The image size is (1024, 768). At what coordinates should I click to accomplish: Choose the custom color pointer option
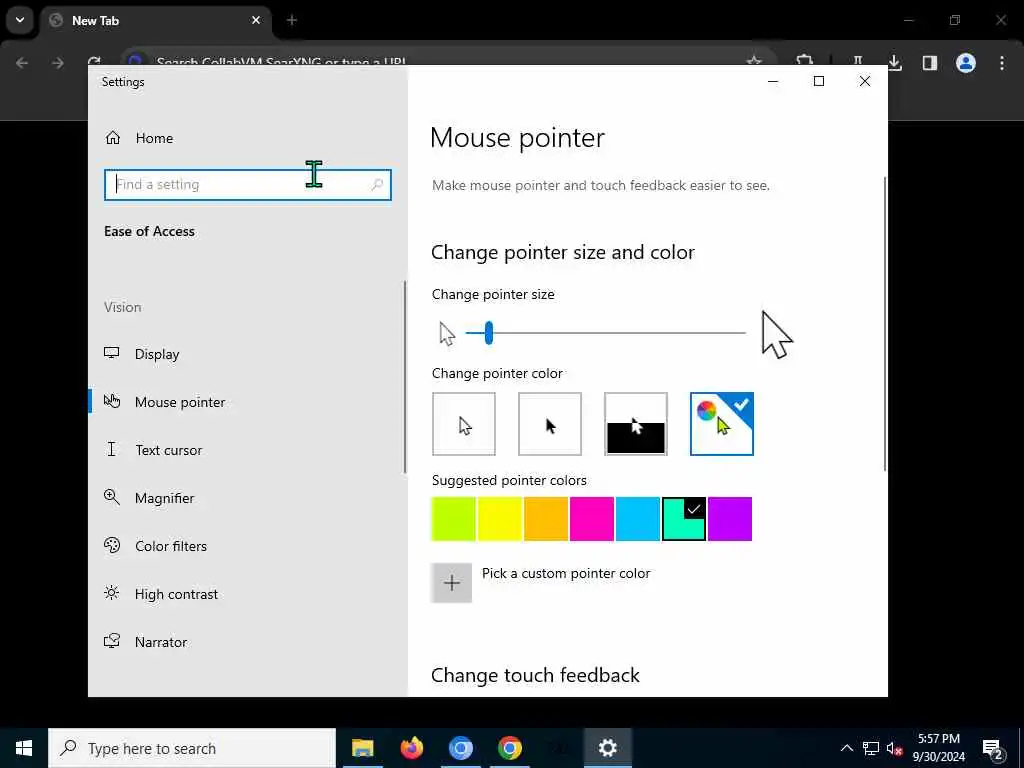722,424
